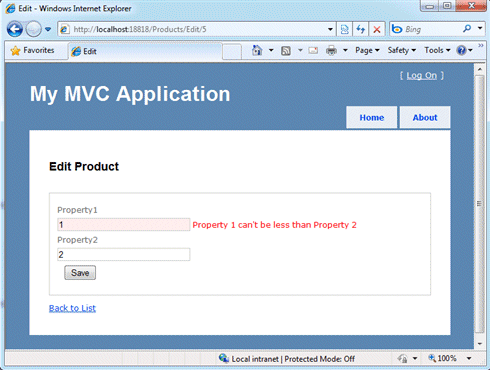Expand the zoom level 100% dropdown
This screenshot has width=490, height=370.
(469, 358)
